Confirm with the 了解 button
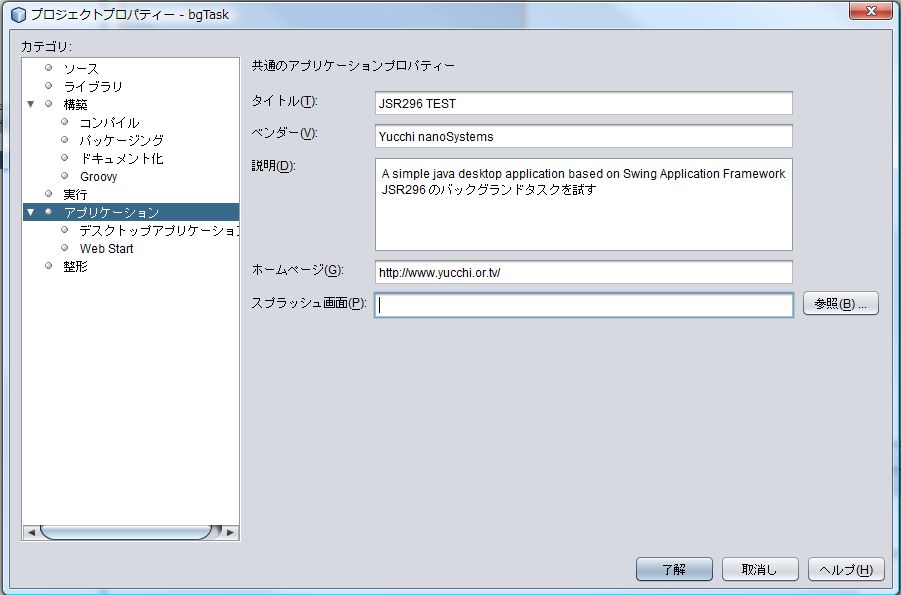The image size is (901, 595). (674, 569)
